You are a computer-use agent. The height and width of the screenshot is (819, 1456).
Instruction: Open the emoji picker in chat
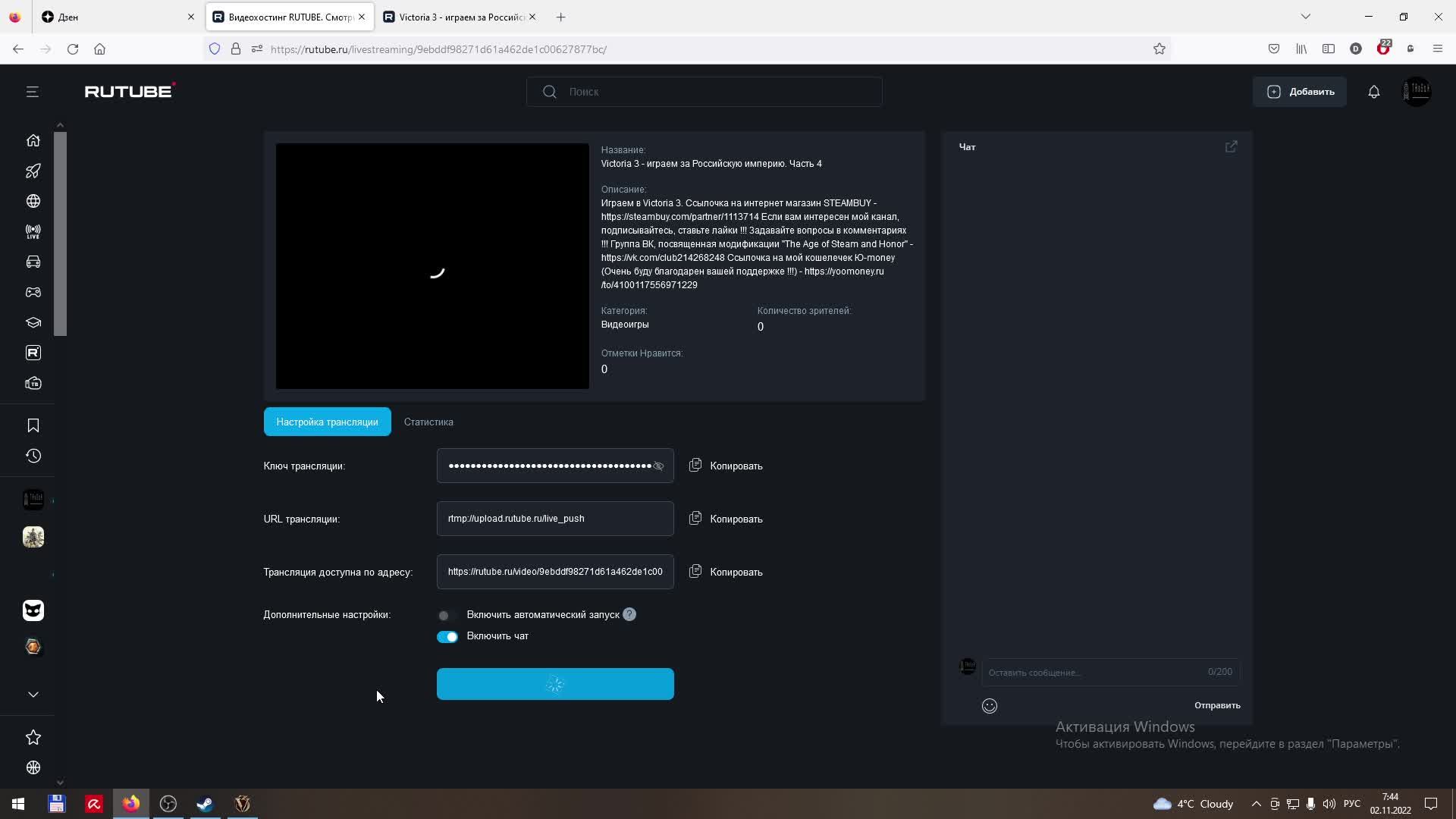tap(989, 706)
